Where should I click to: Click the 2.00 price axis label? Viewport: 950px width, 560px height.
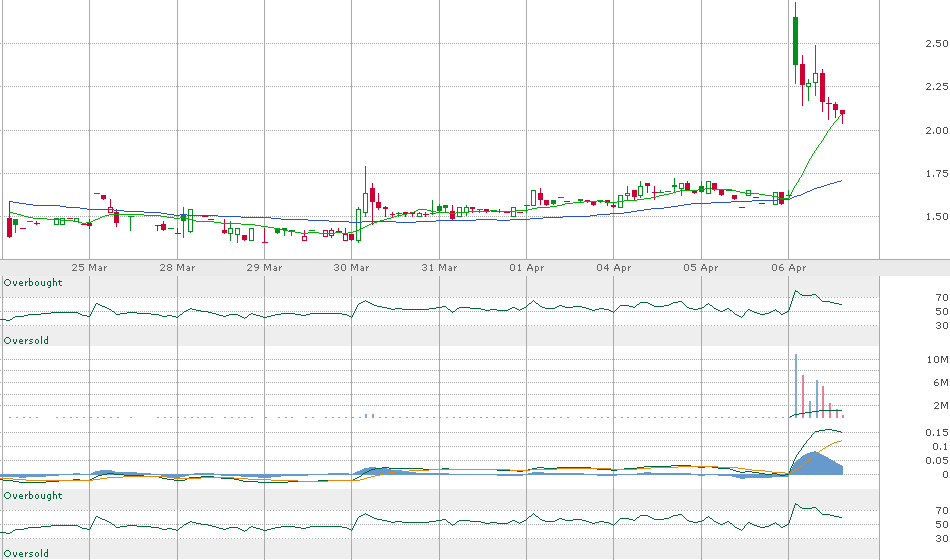[937, 130]
